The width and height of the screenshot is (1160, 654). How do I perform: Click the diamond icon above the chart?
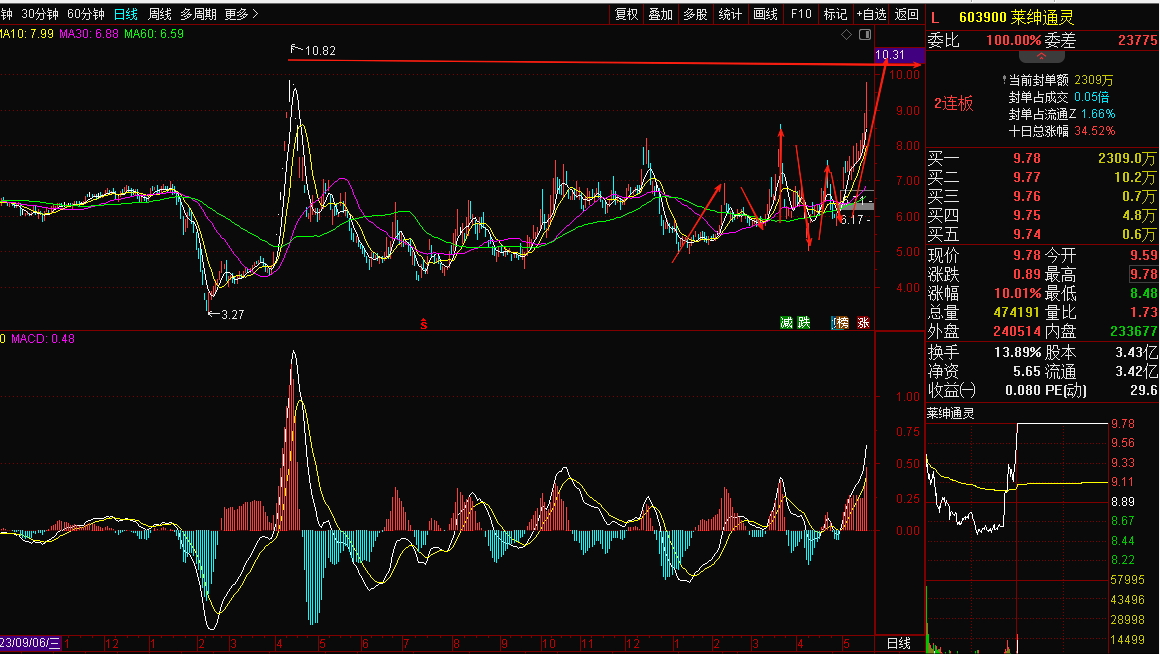pos(847,35)
